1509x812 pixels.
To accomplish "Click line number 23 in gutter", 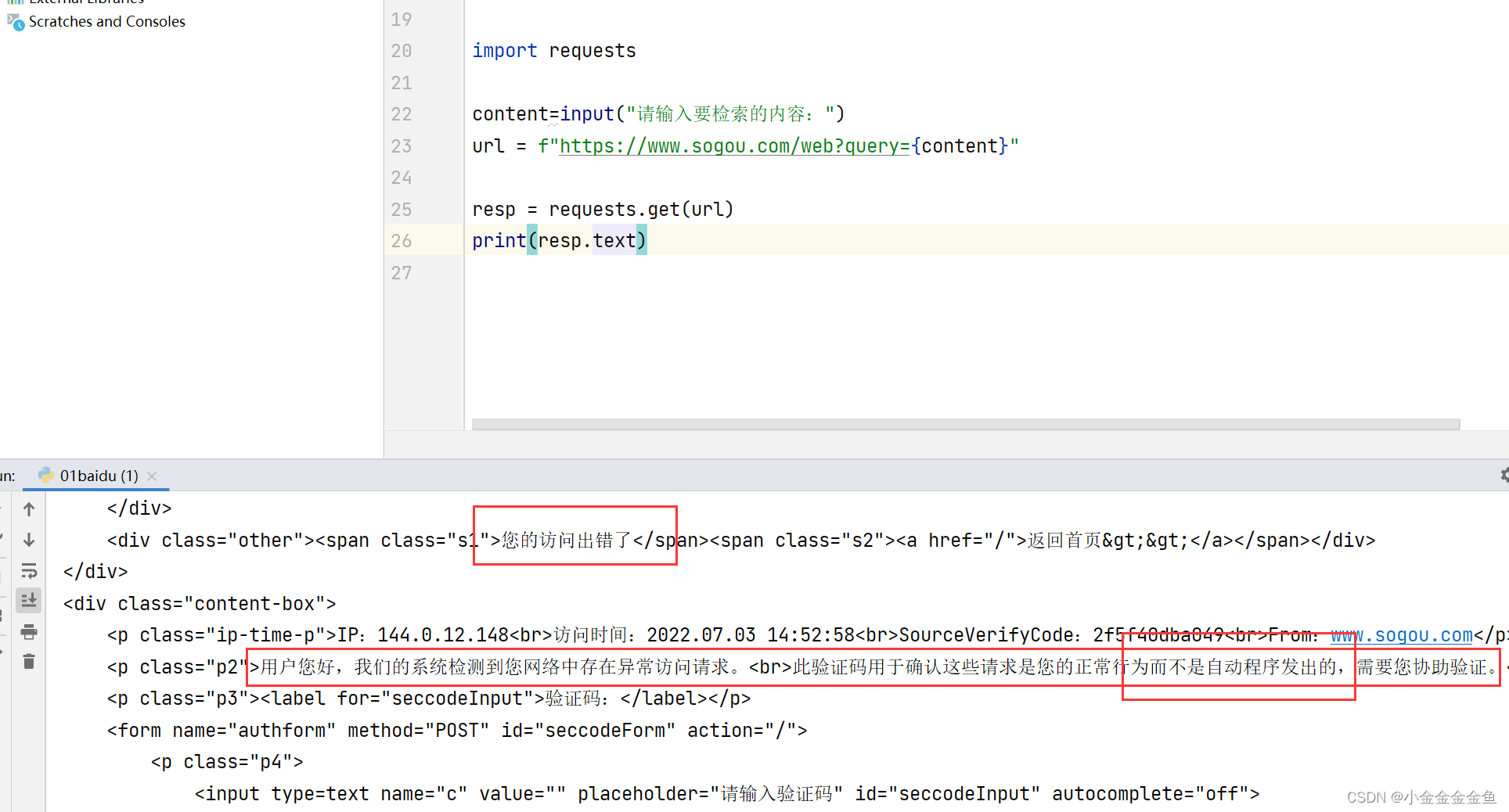I will 402,146.
